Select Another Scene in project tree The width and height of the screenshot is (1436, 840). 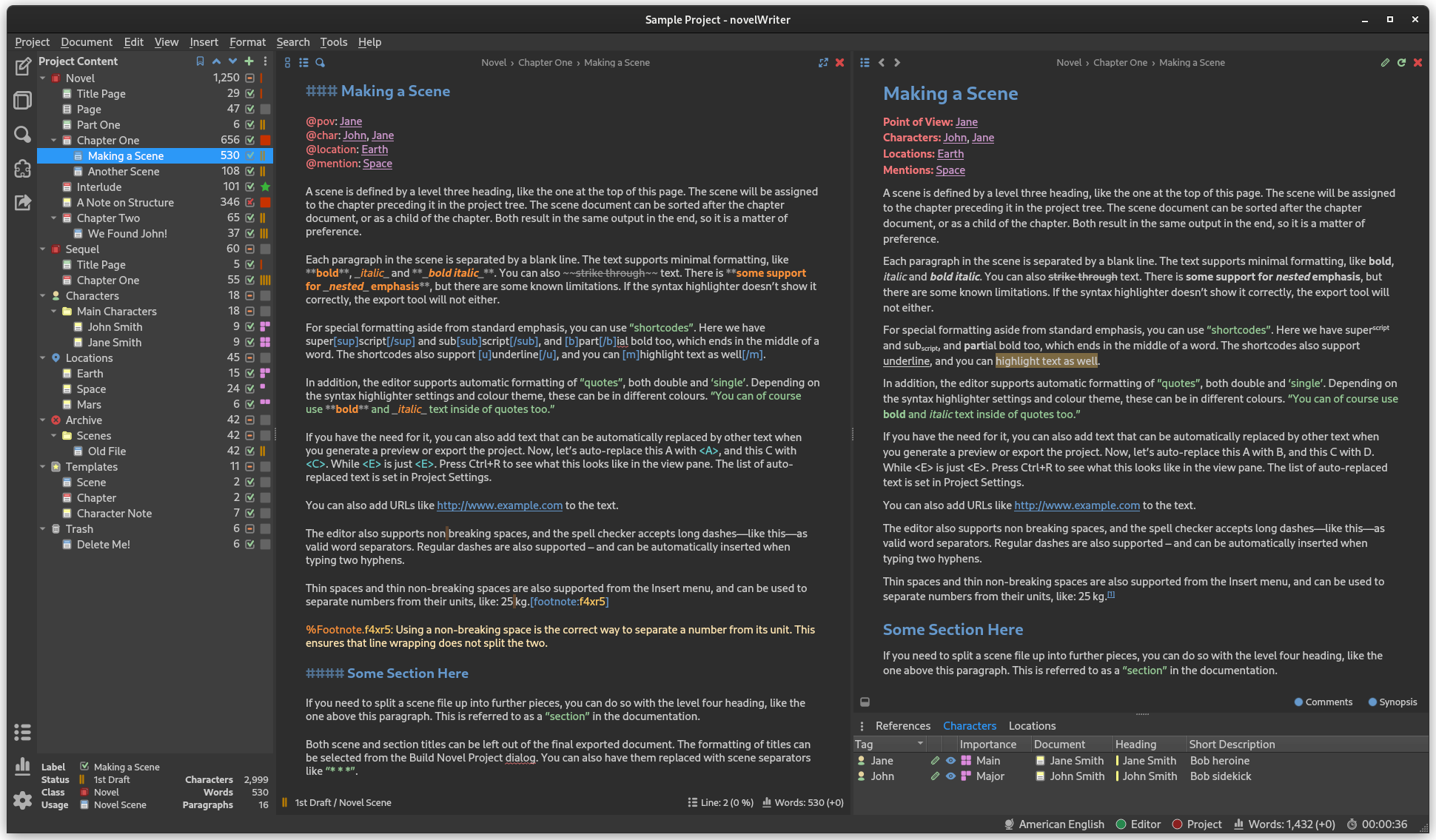pyautogui.click(x=123, y=172)
